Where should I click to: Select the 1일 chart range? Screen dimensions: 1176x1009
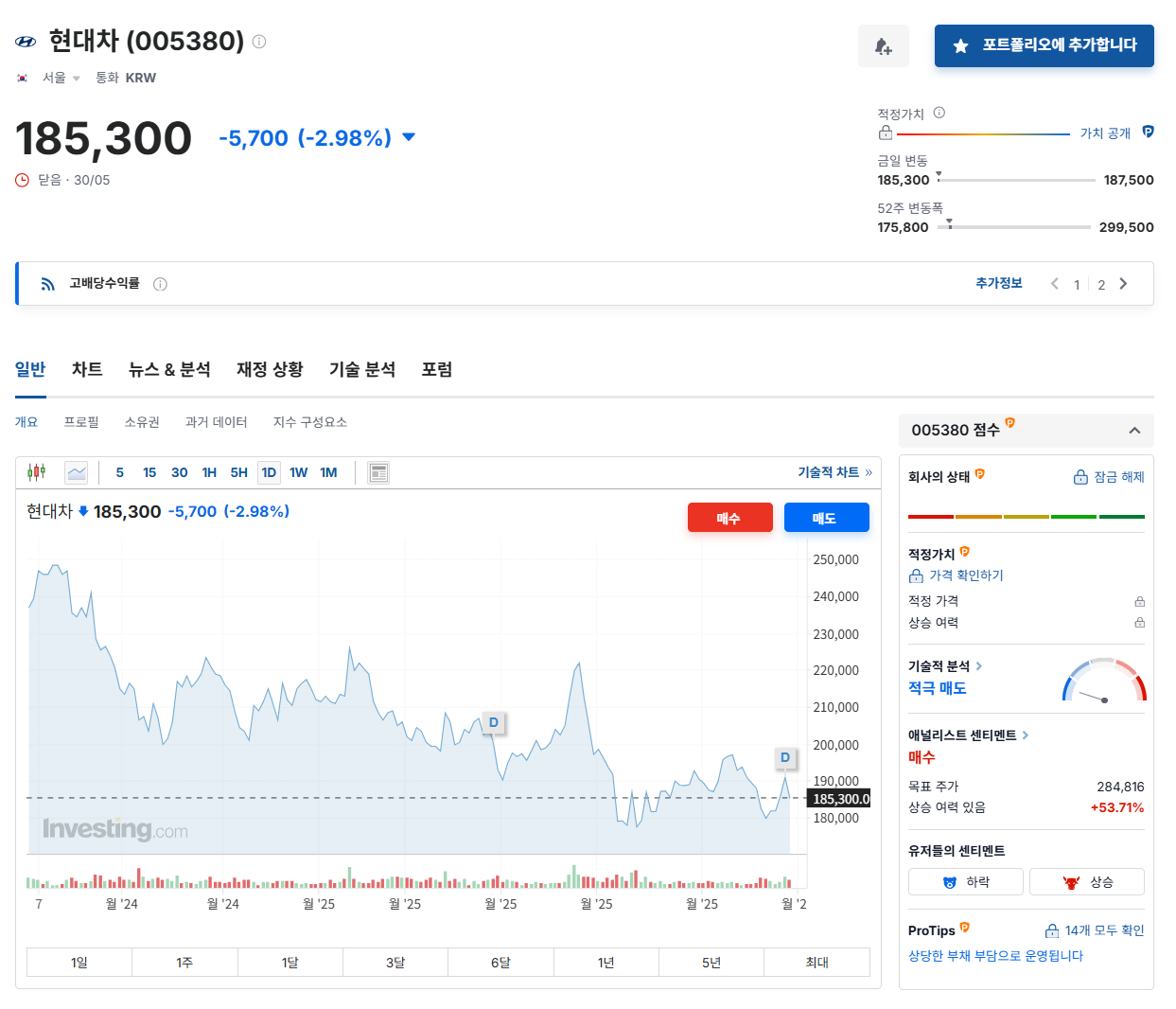point(79,962)
